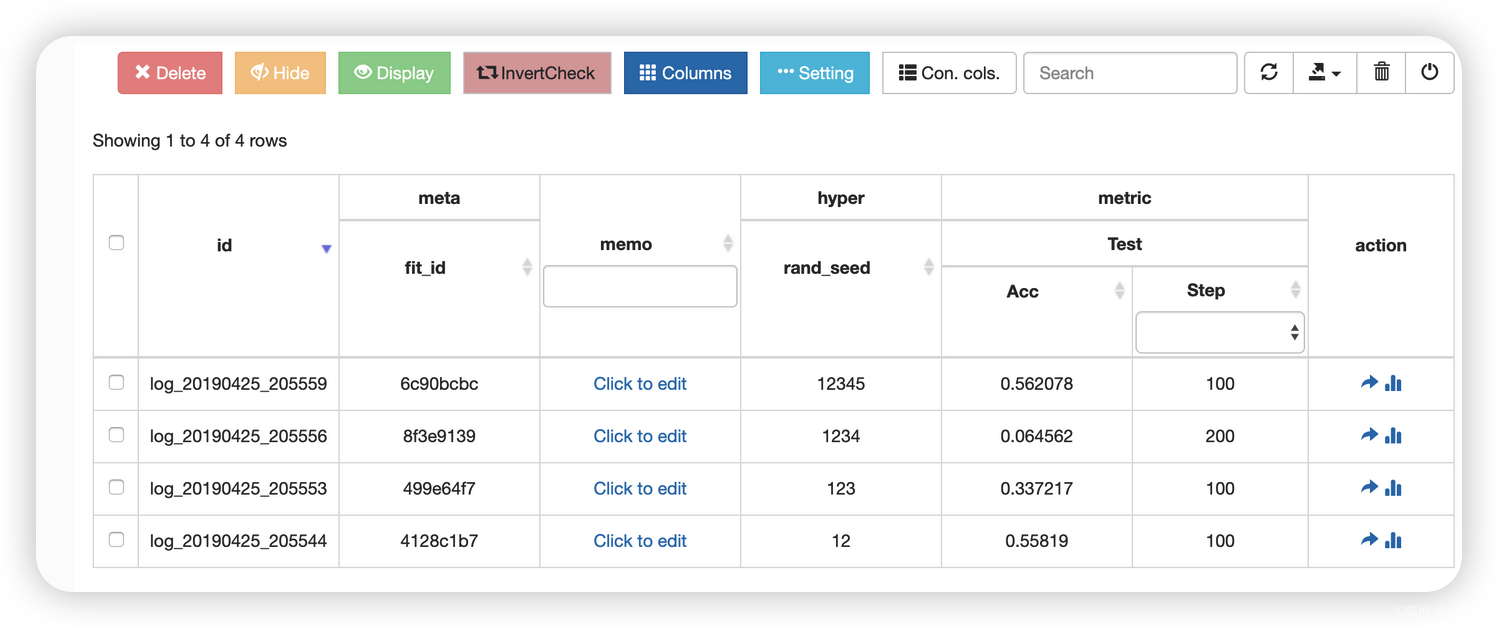Viewport: 1498px width, 628px height.
Task: Open bar chart for log_20190425_205544
Action: click(x=1393, y=540)
